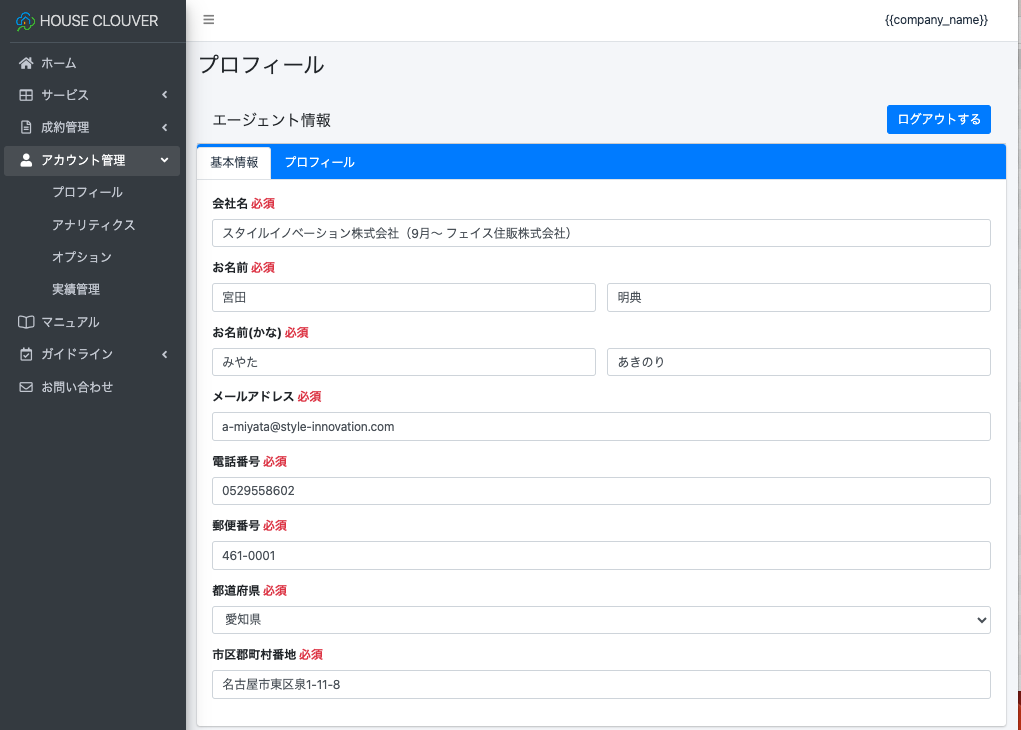Screen dimensions: 1021x730
Task: Switch to the プロフィール tab
Action: (319, 162)
